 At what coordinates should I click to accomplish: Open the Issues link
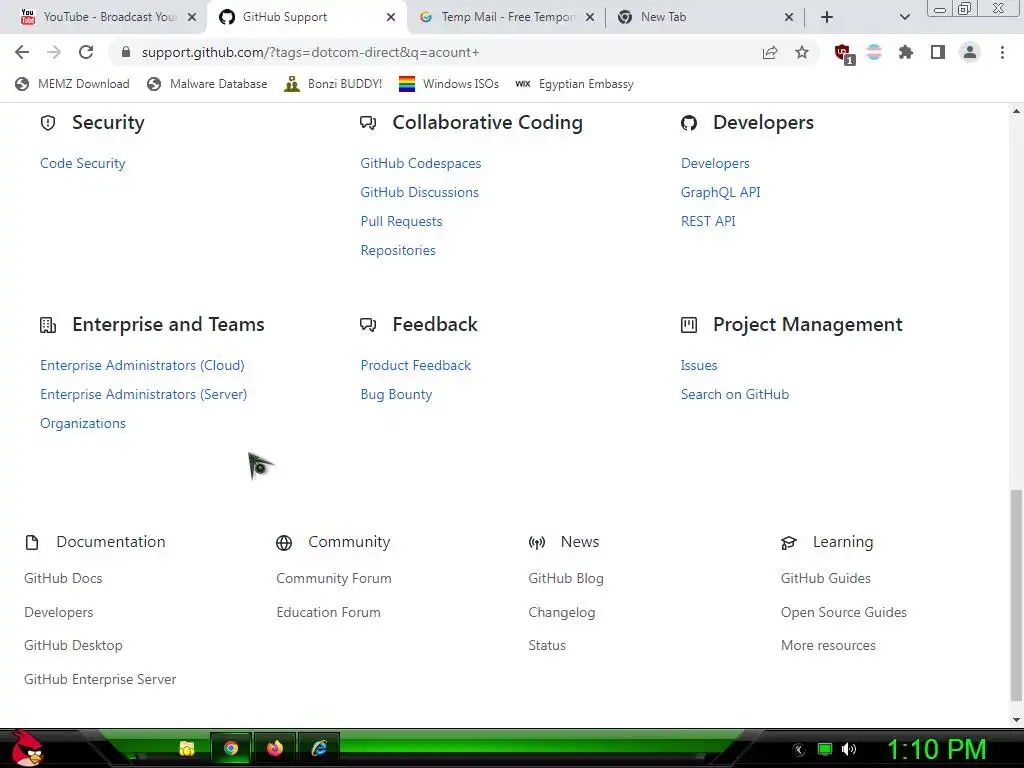pos(699,365)
